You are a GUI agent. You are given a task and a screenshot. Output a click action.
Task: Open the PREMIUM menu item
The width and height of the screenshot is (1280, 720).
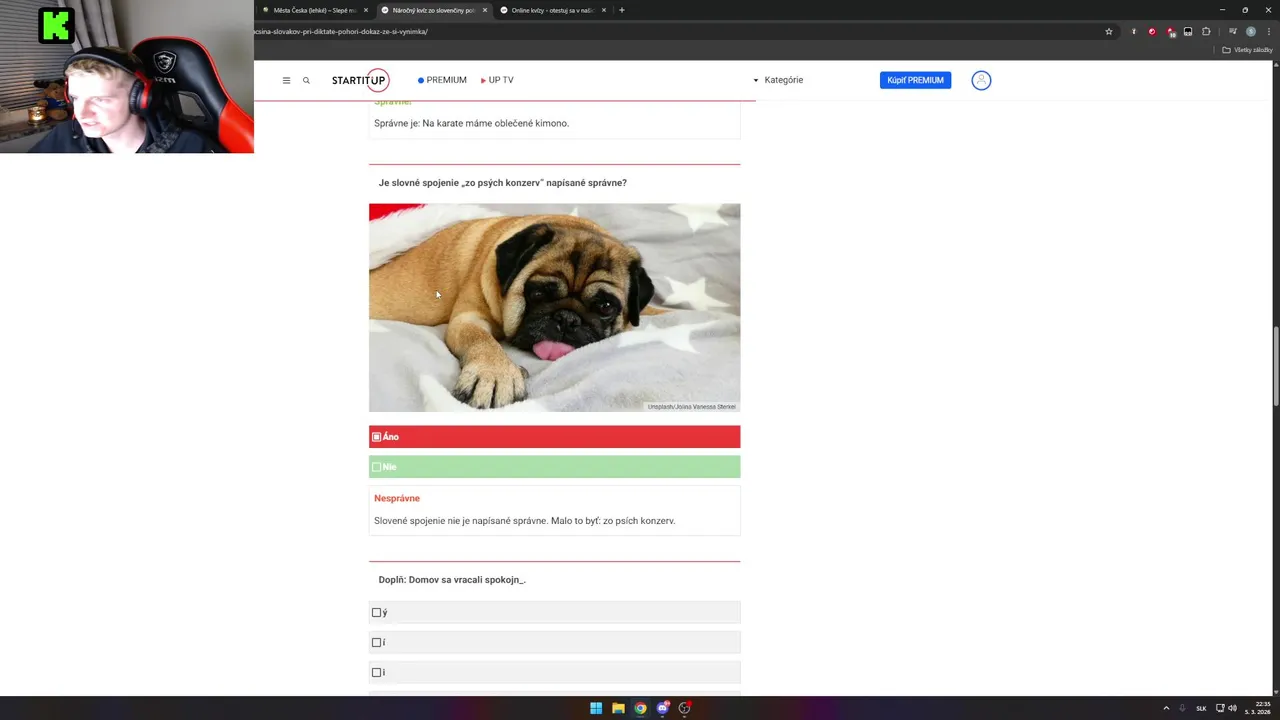[442, 80]
